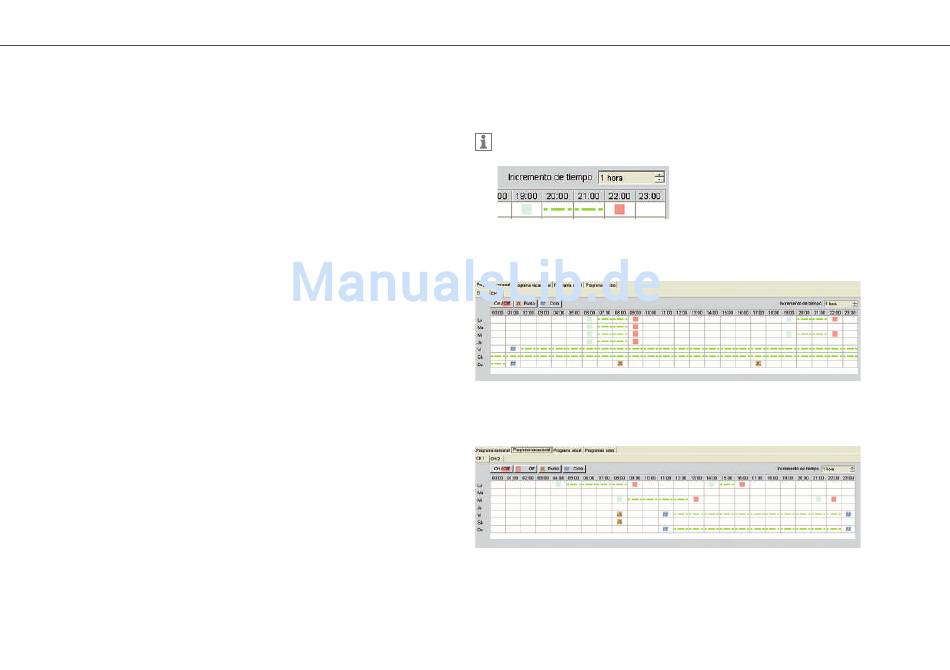Open Programa semanal tab in bottom window
950x670 pixels.
coord(493,451)
